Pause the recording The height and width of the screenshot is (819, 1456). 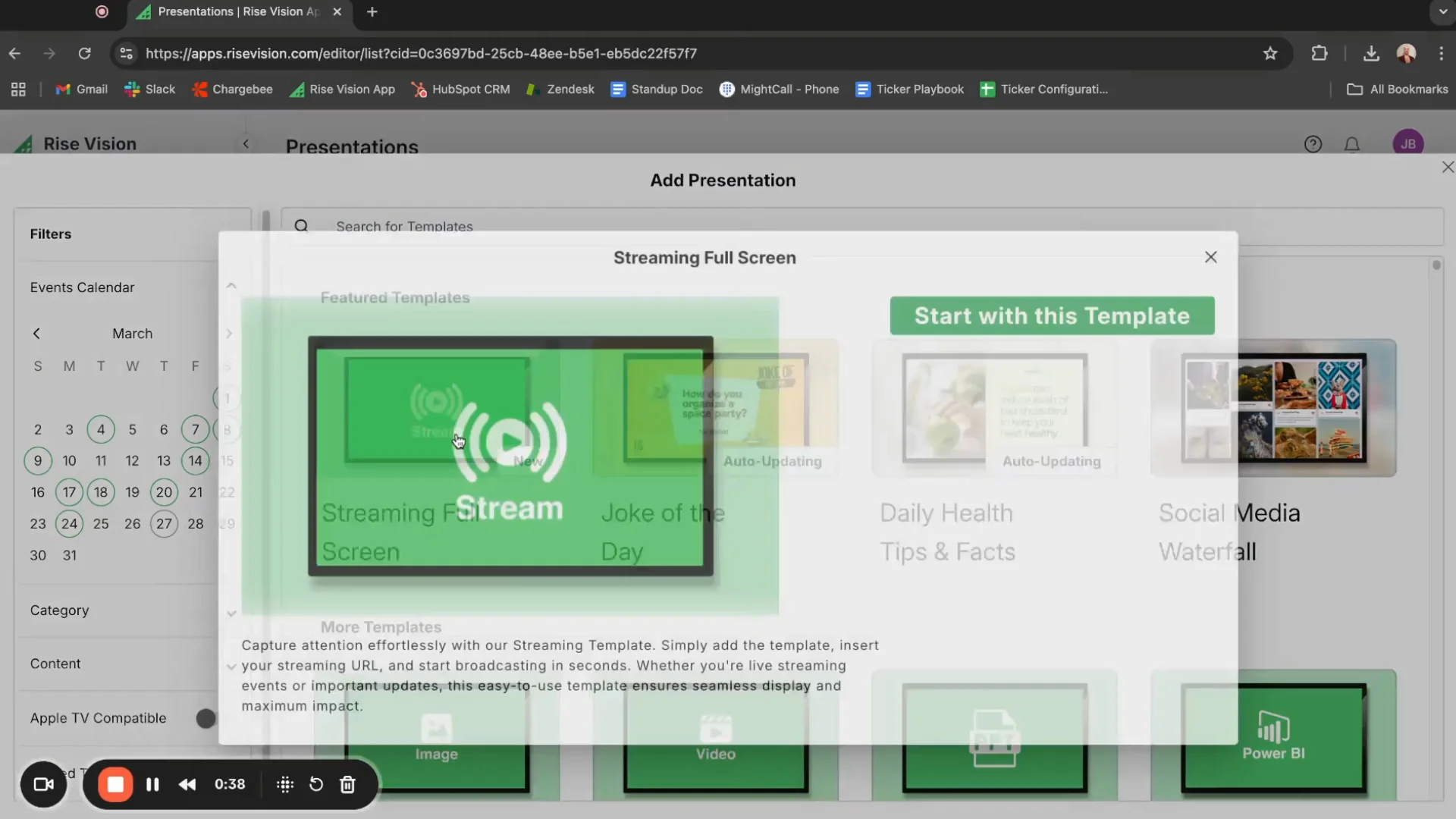[152, 784]
